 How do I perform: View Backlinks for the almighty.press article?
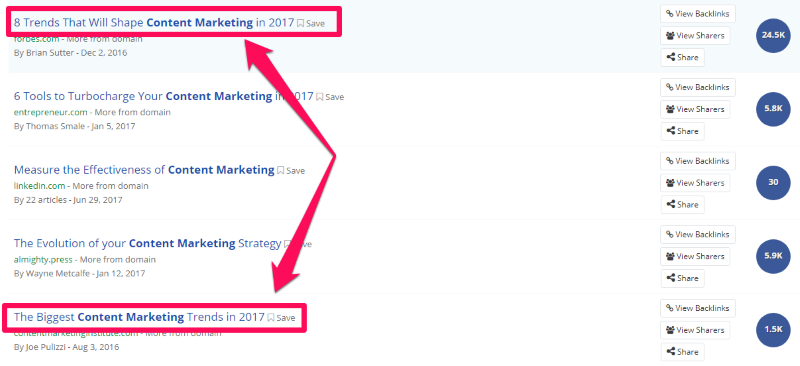697,234
